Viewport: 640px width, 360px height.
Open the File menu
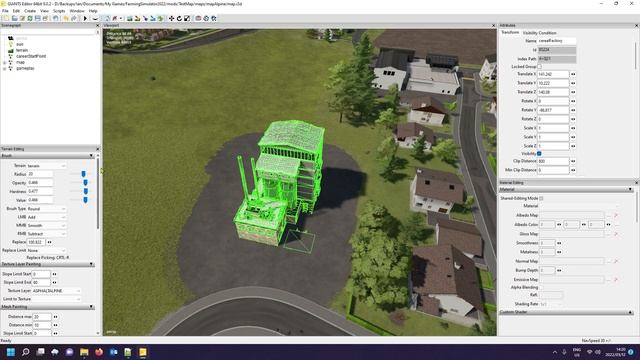tap(5, 11)
